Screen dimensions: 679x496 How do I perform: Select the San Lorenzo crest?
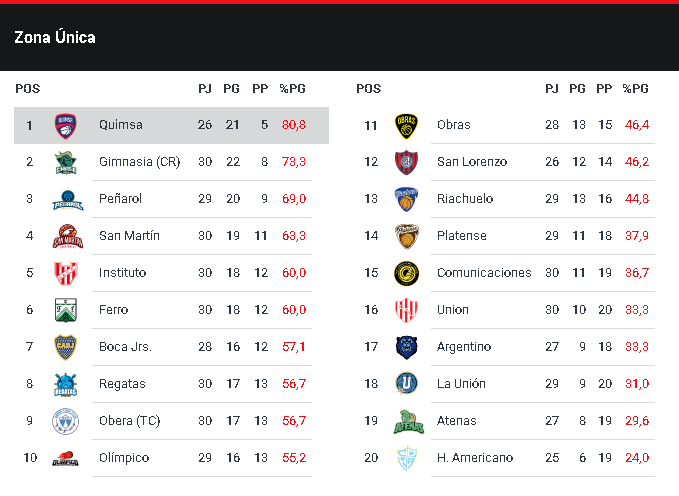[x=406, y=162]
